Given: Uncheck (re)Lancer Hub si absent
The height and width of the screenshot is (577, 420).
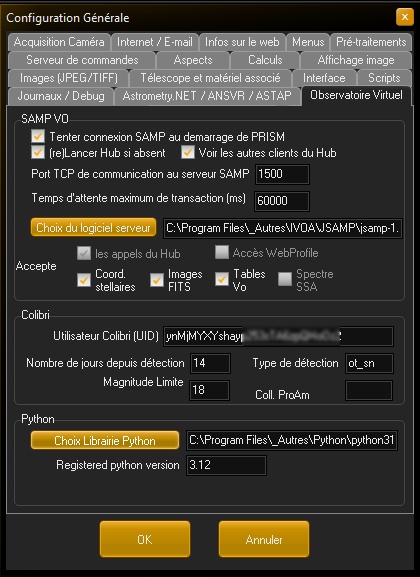Looking at the screenshot, I should tap(38, 152).
